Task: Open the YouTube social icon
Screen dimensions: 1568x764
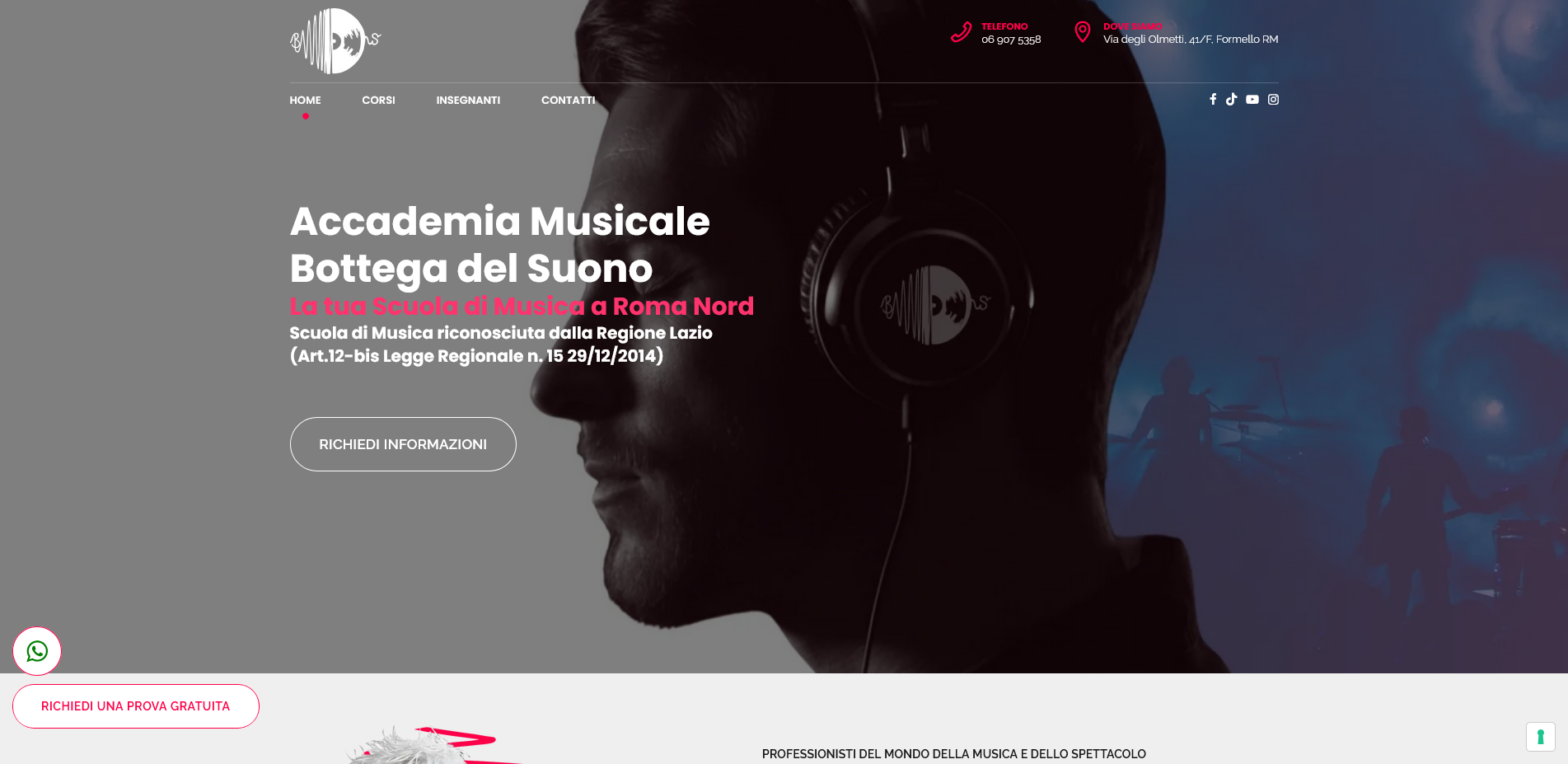Action: pyautogui.click(x=1252, y=99)
